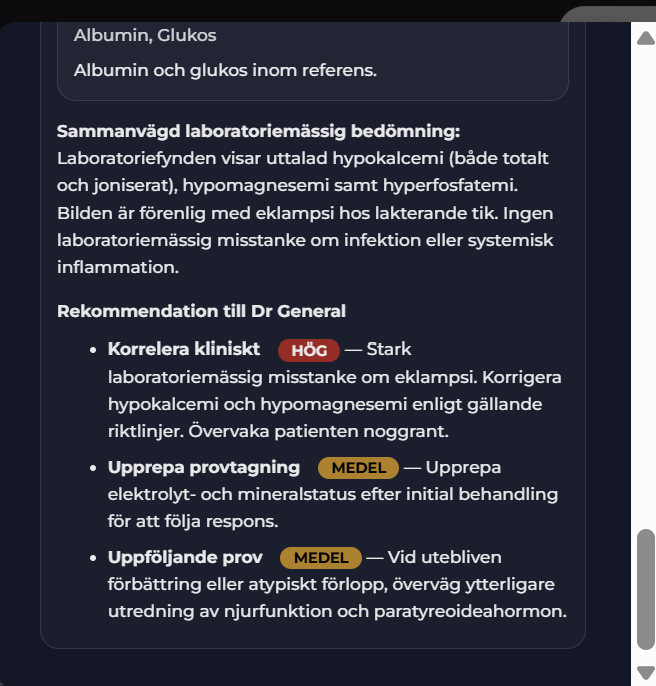Click the scroll up arrow

pyautogui.click(x=645, y=37)
